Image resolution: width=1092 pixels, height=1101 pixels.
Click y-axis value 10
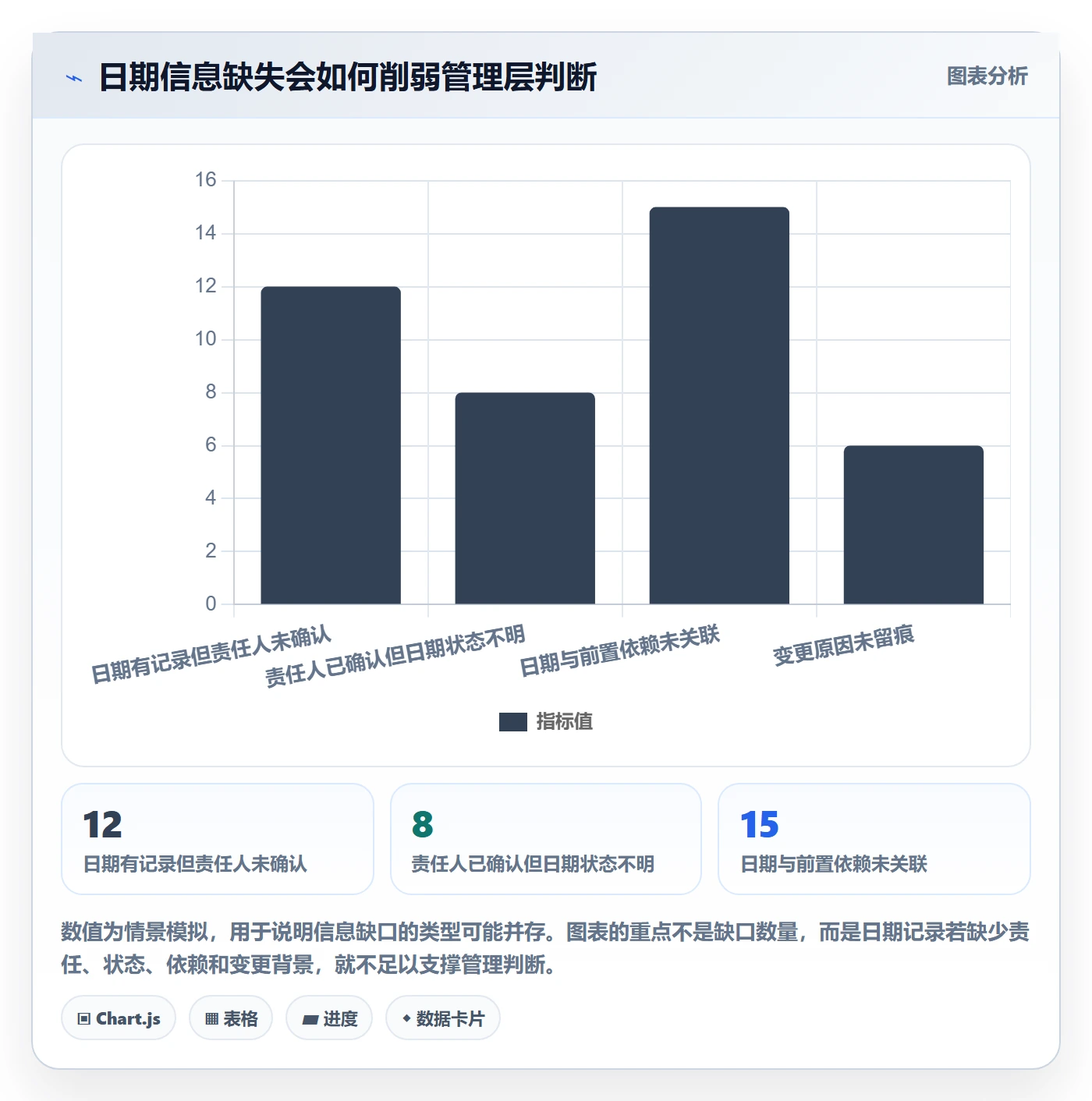205,339
